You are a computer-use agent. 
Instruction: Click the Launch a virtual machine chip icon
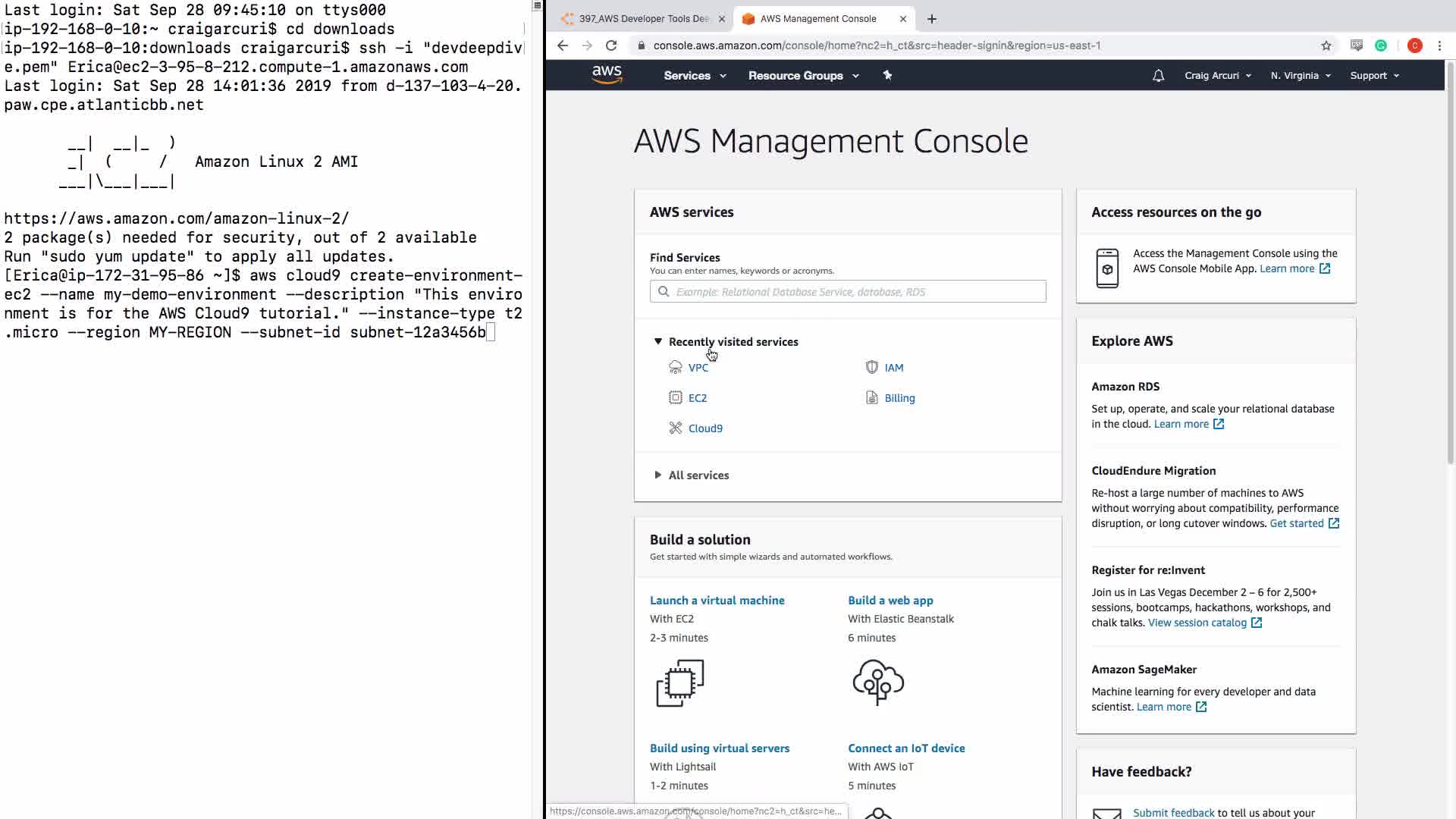point(679,682)
